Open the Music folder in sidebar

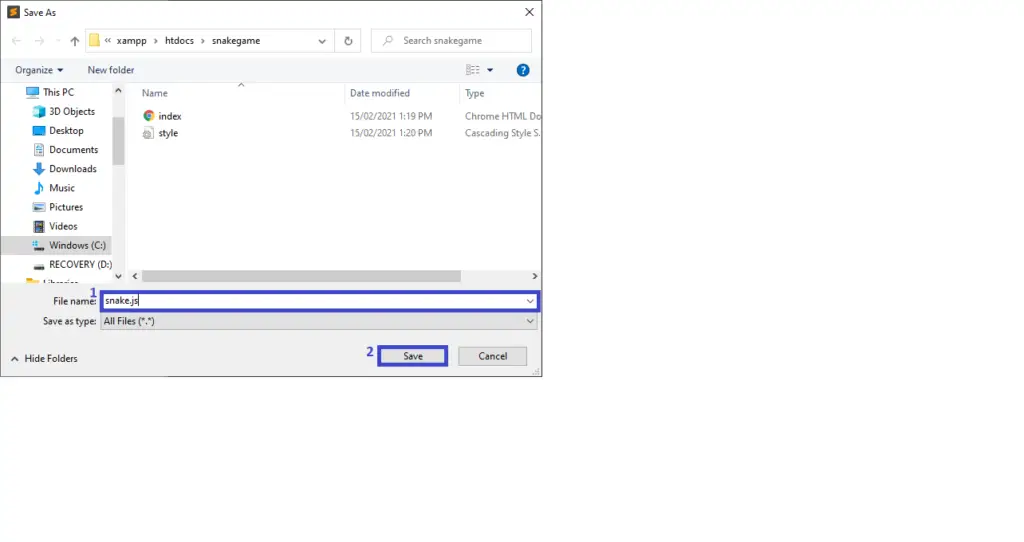coord(62,188)
